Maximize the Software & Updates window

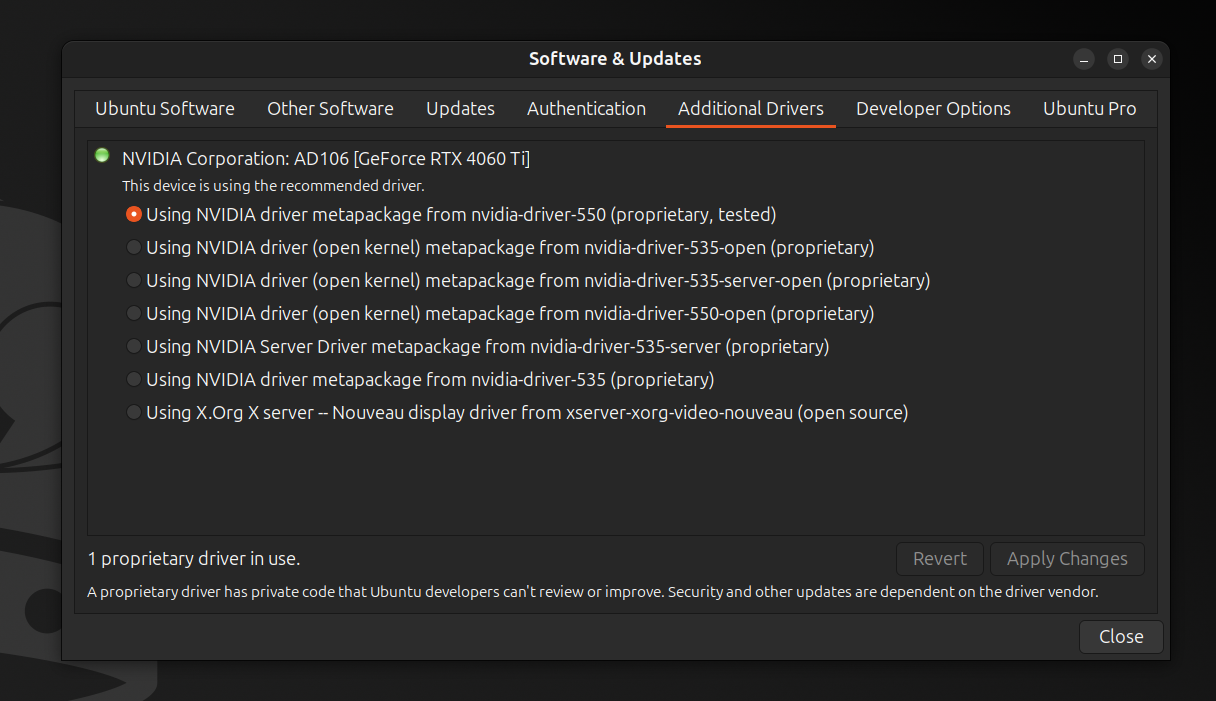tap(1118, 59)
